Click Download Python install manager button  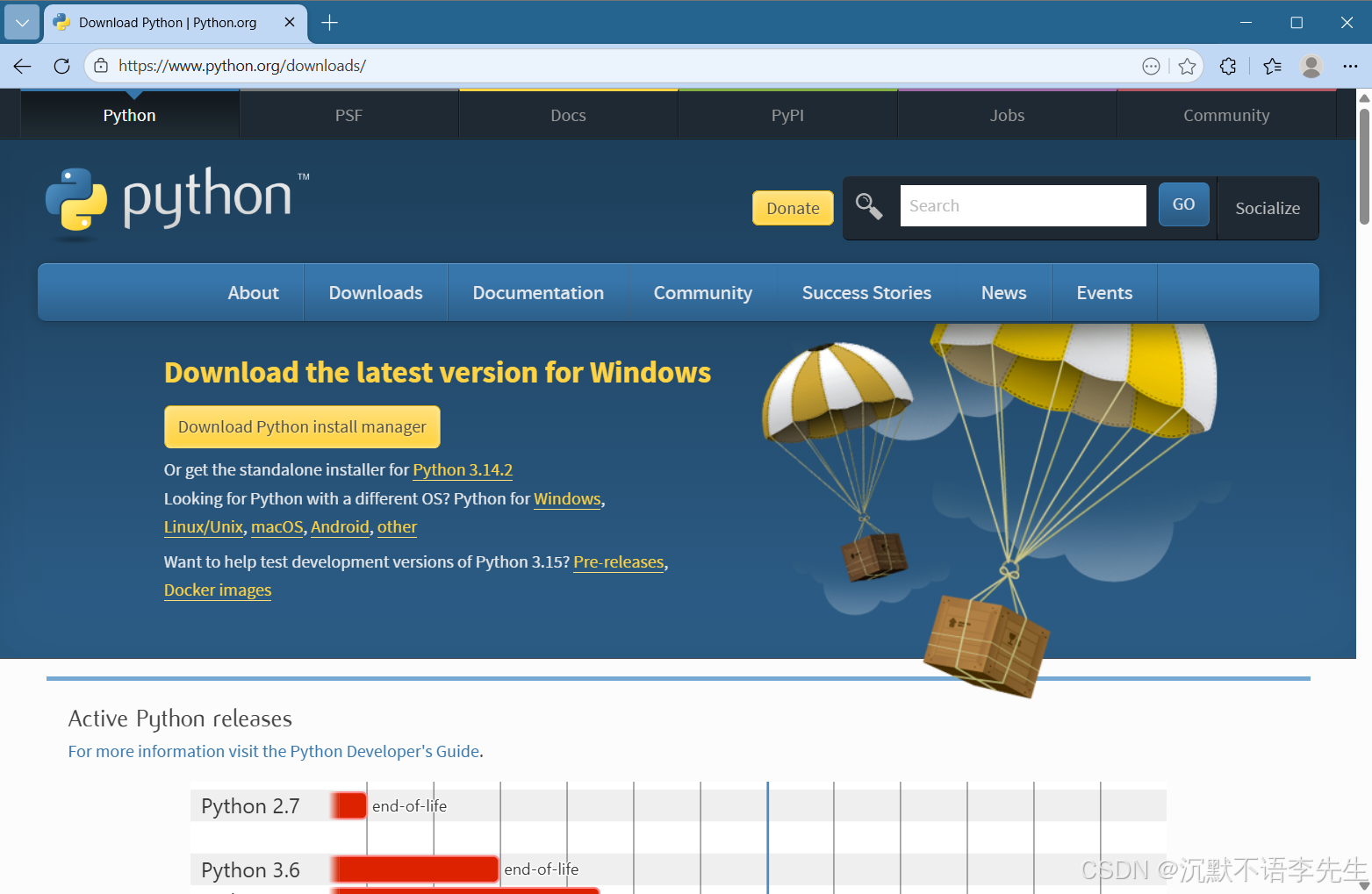point(302,427)
